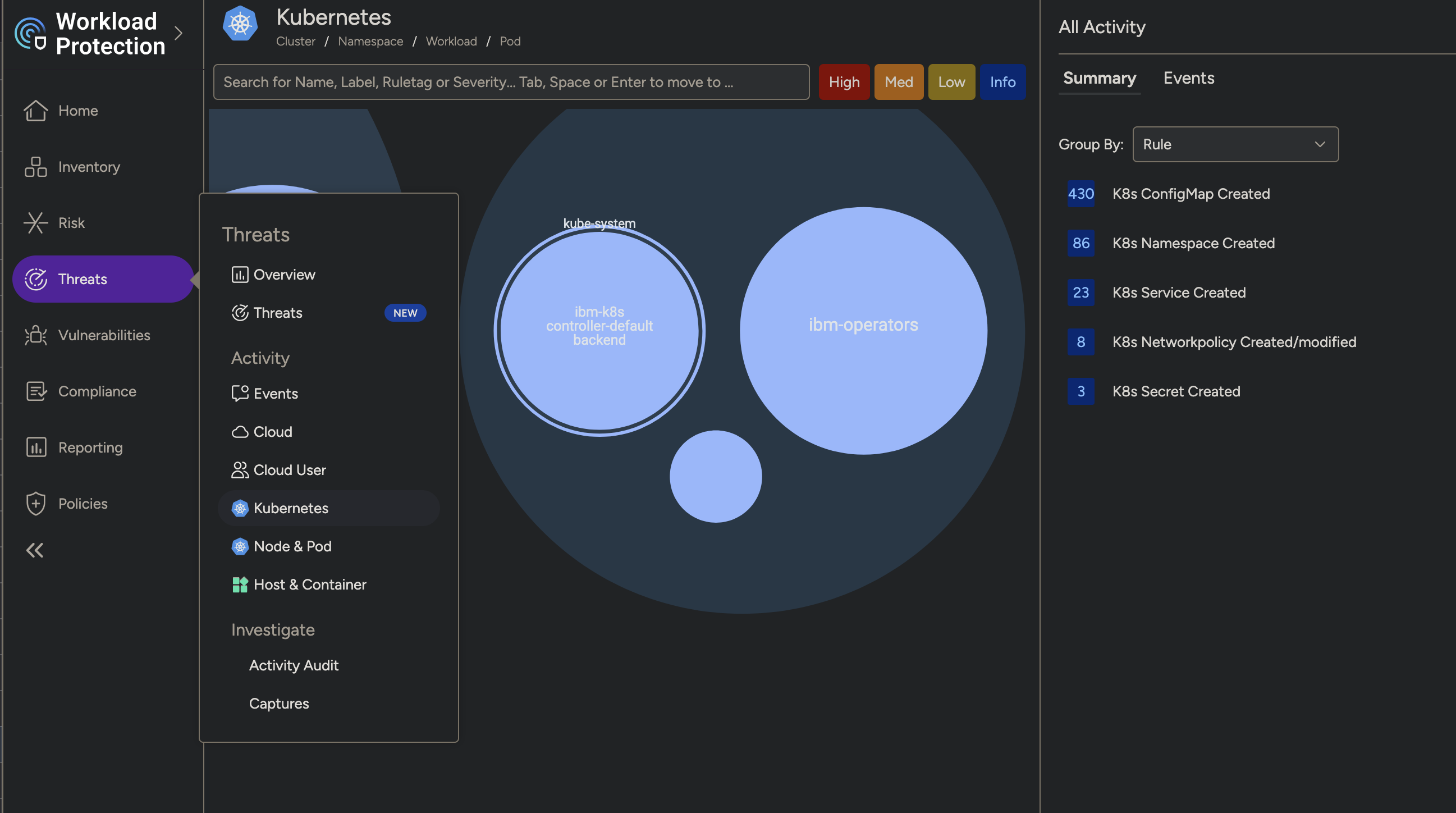Click the search filter input field

point(510,82)
